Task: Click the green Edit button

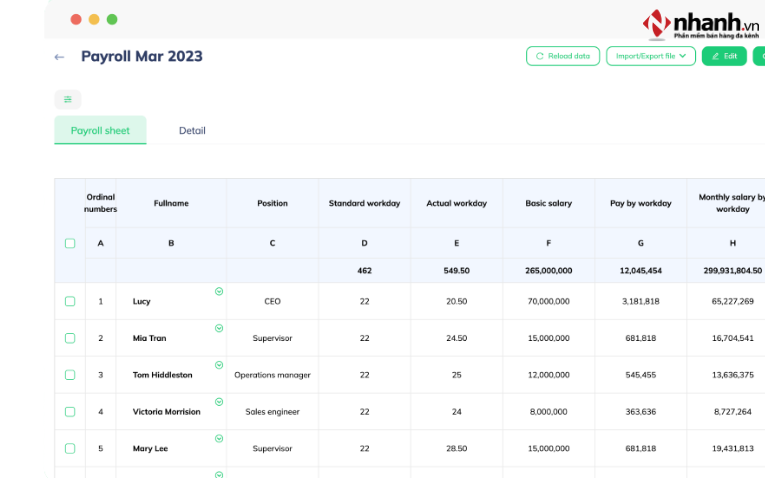Action: tap(724, 56)
